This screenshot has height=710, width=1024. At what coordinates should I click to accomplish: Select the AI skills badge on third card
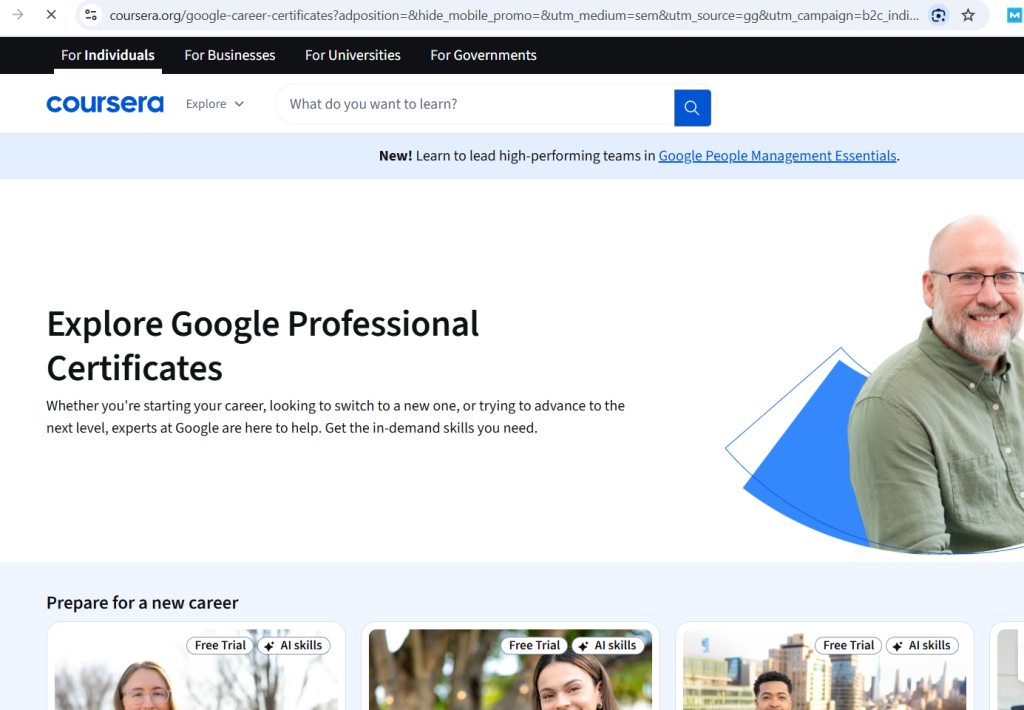coord(922,645)
